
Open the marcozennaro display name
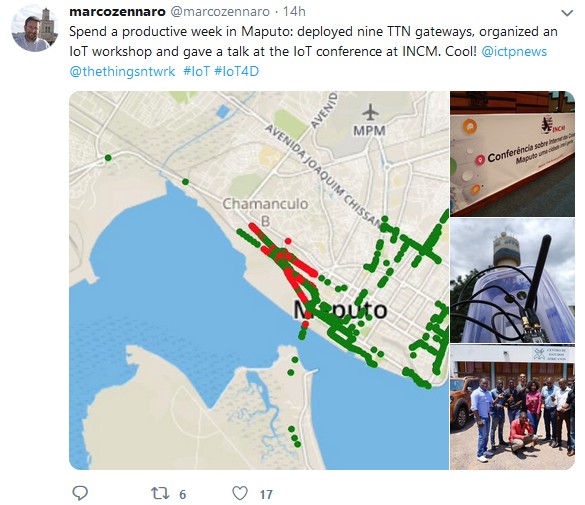tap(118, 12)
